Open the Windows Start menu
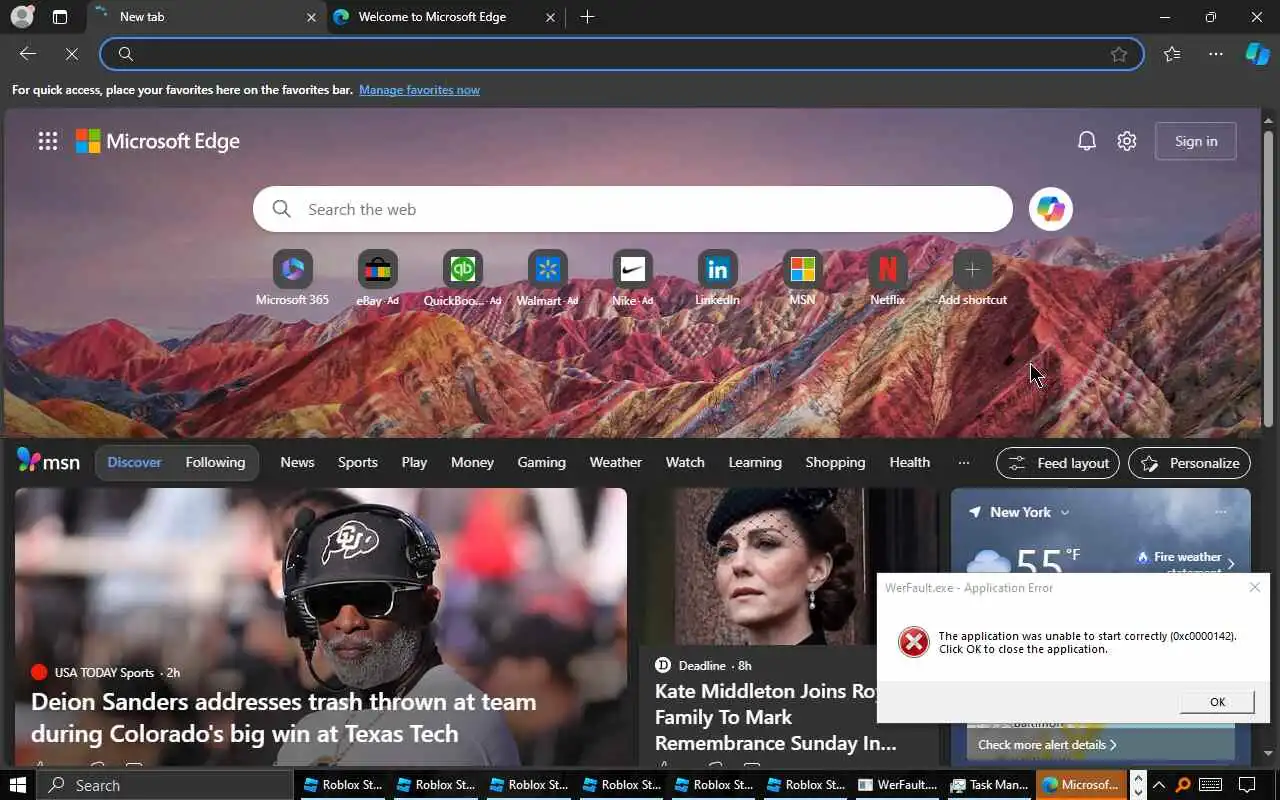Screen dimensions: 1280x800 click(18, 785)
